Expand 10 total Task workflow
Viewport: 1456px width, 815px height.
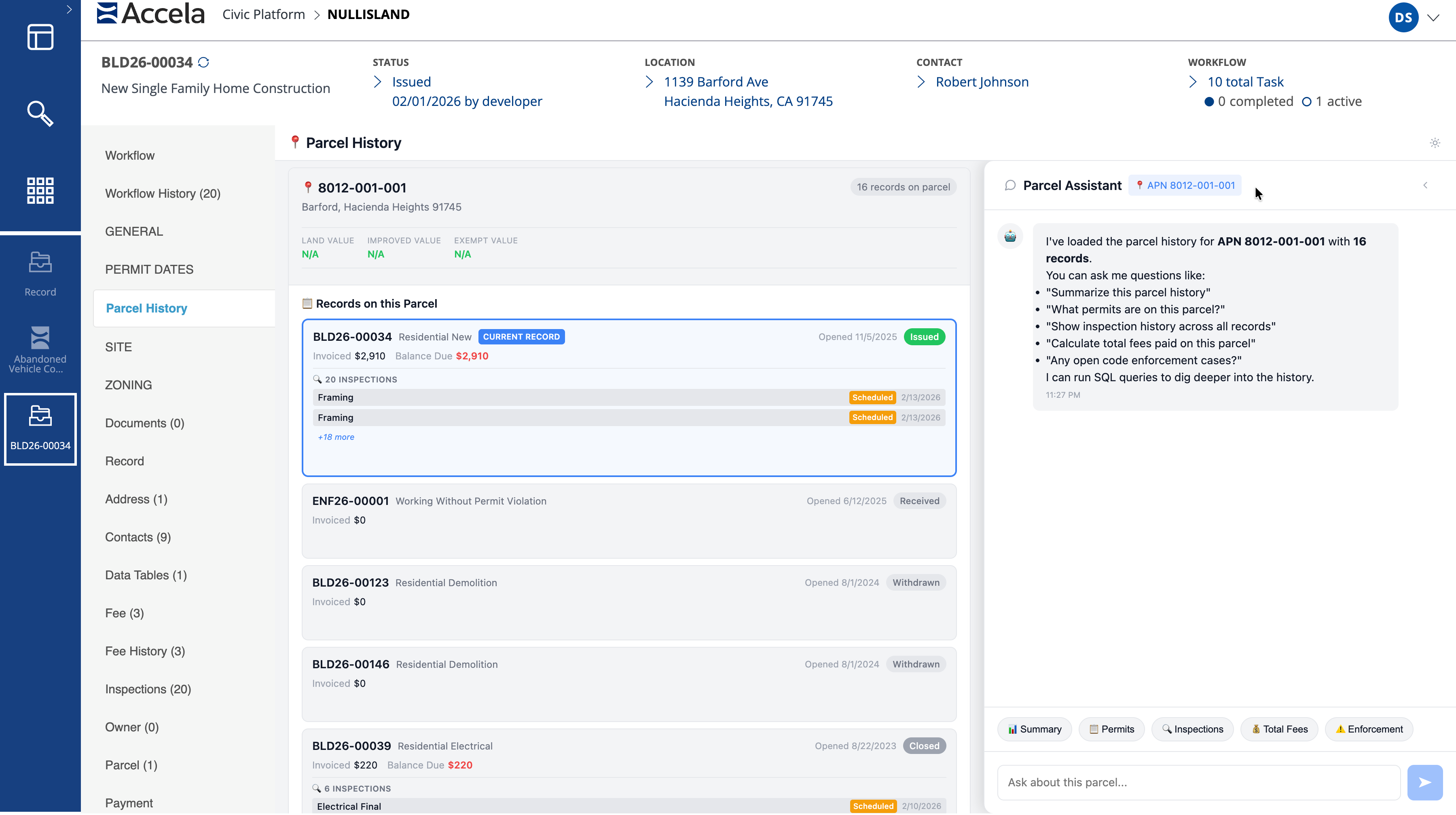(x=1193, y=82)
